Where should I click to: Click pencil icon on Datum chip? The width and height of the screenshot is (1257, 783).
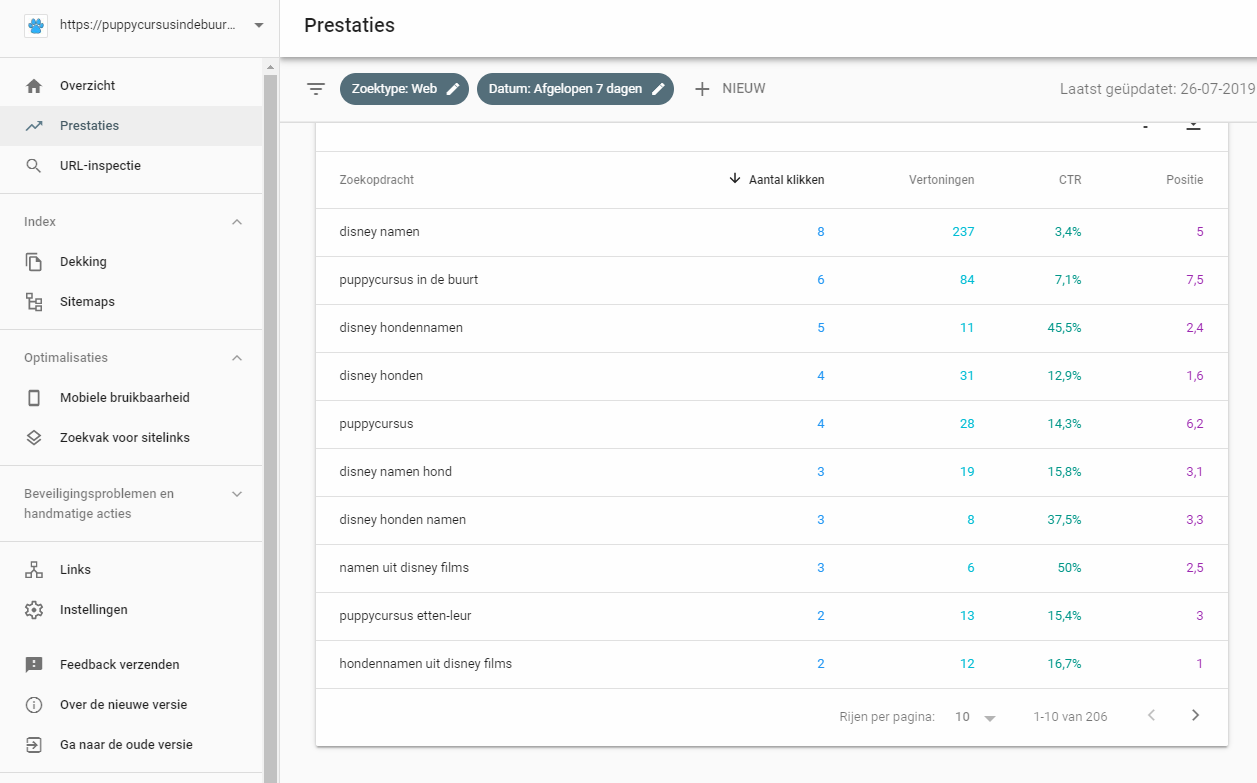[x=658, y=89]
